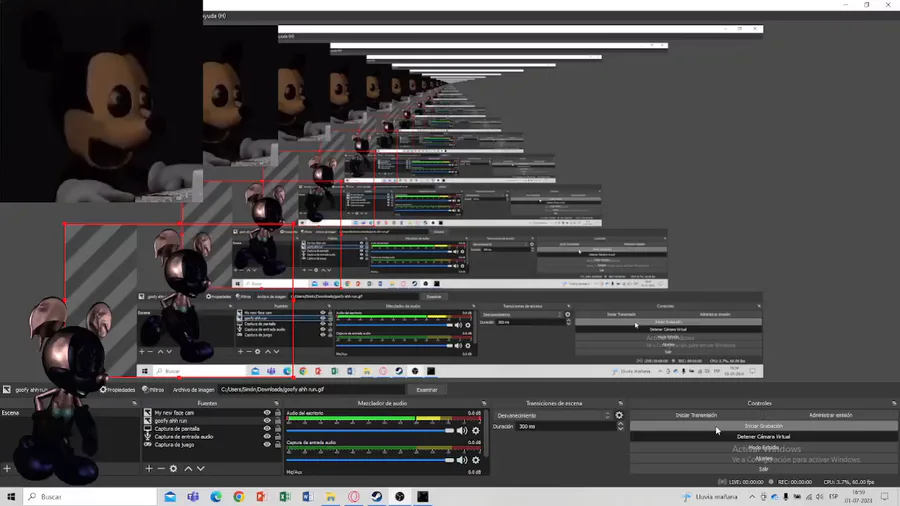
Task: Open File Explorer from taskbar
Action: (331, 497)
